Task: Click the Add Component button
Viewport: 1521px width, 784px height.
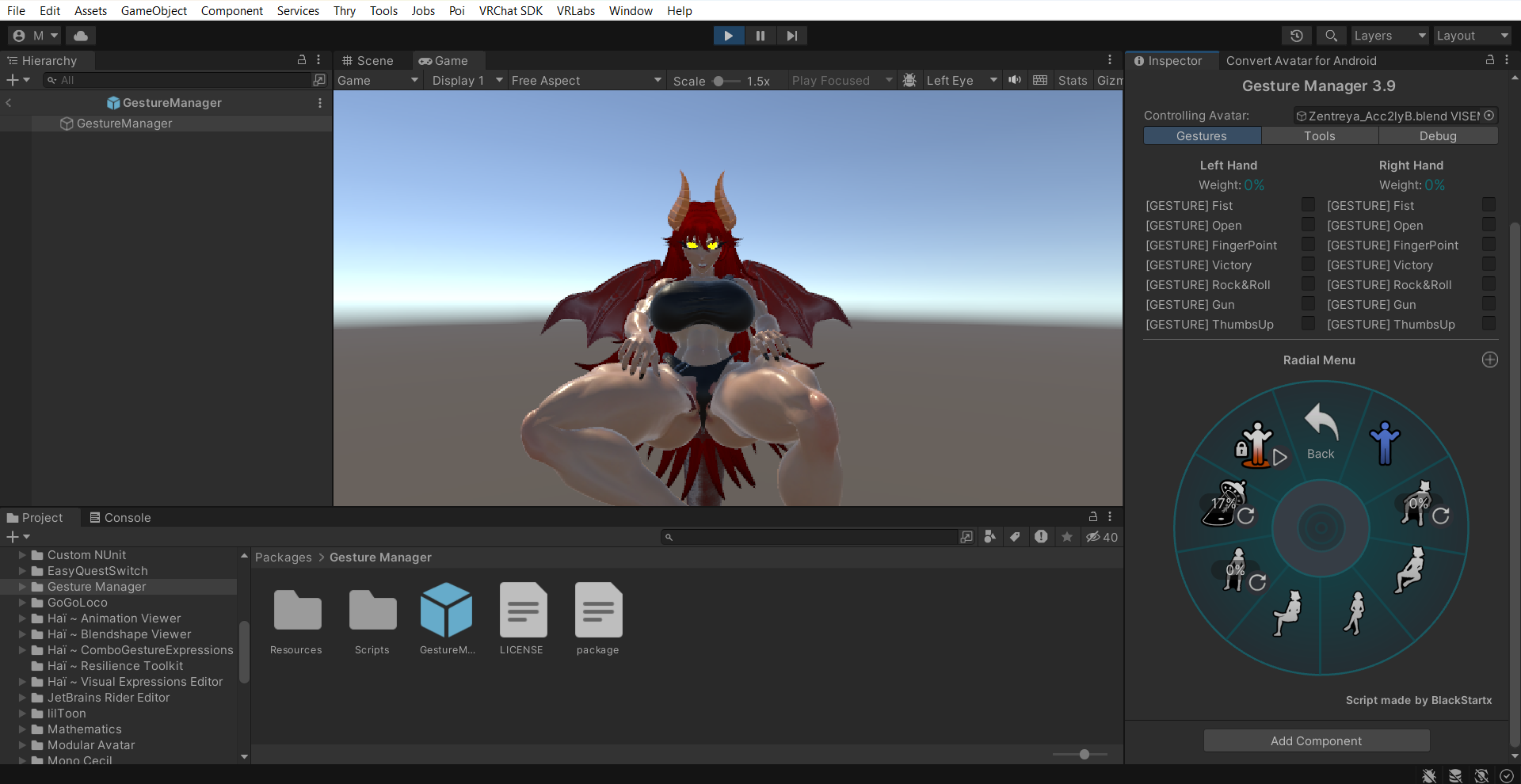Action: coord(1317,741)
